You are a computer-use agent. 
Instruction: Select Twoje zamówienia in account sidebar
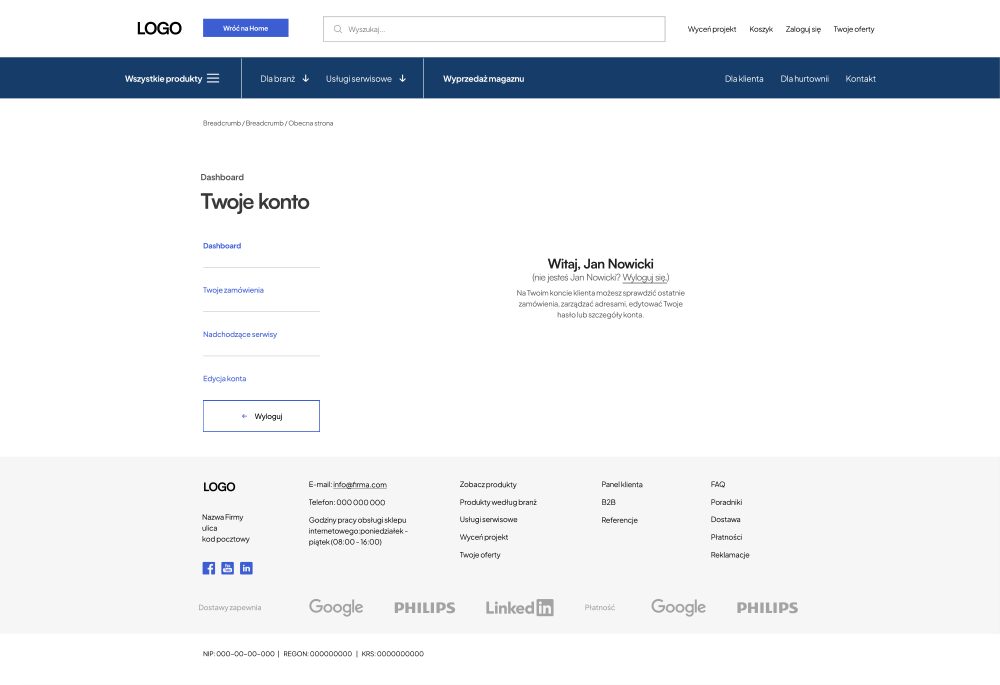233,290
